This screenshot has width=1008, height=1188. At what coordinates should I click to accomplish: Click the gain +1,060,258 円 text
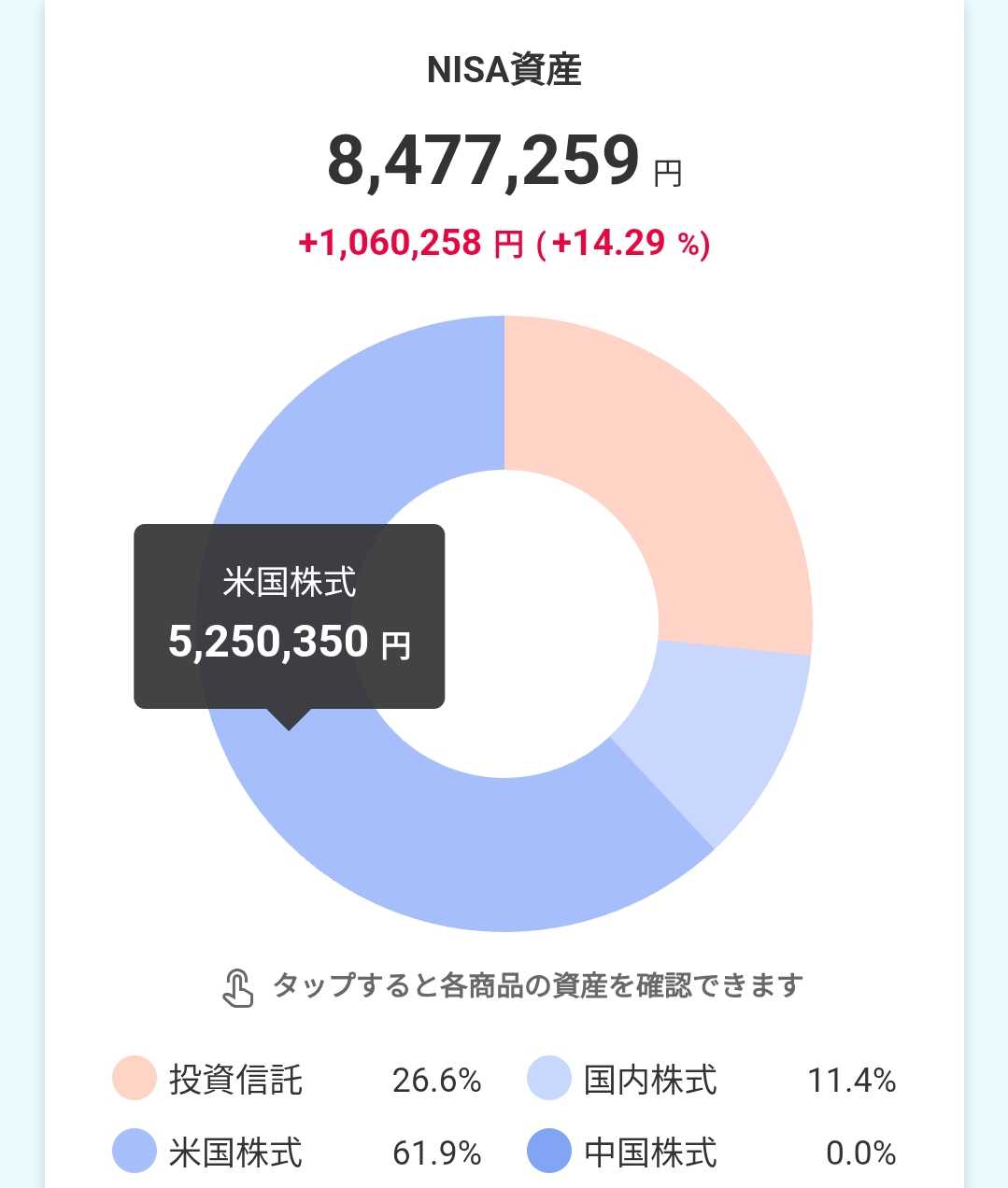(x=409, y=244)
